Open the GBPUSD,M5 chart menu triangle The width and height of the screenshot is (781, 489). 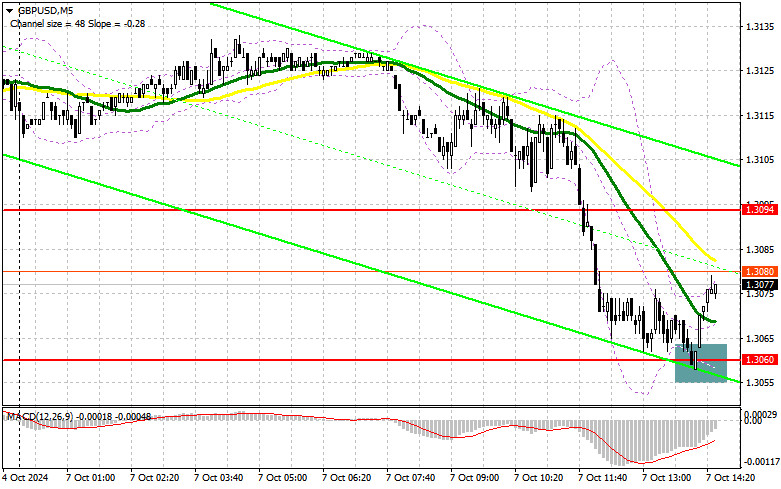9,10
